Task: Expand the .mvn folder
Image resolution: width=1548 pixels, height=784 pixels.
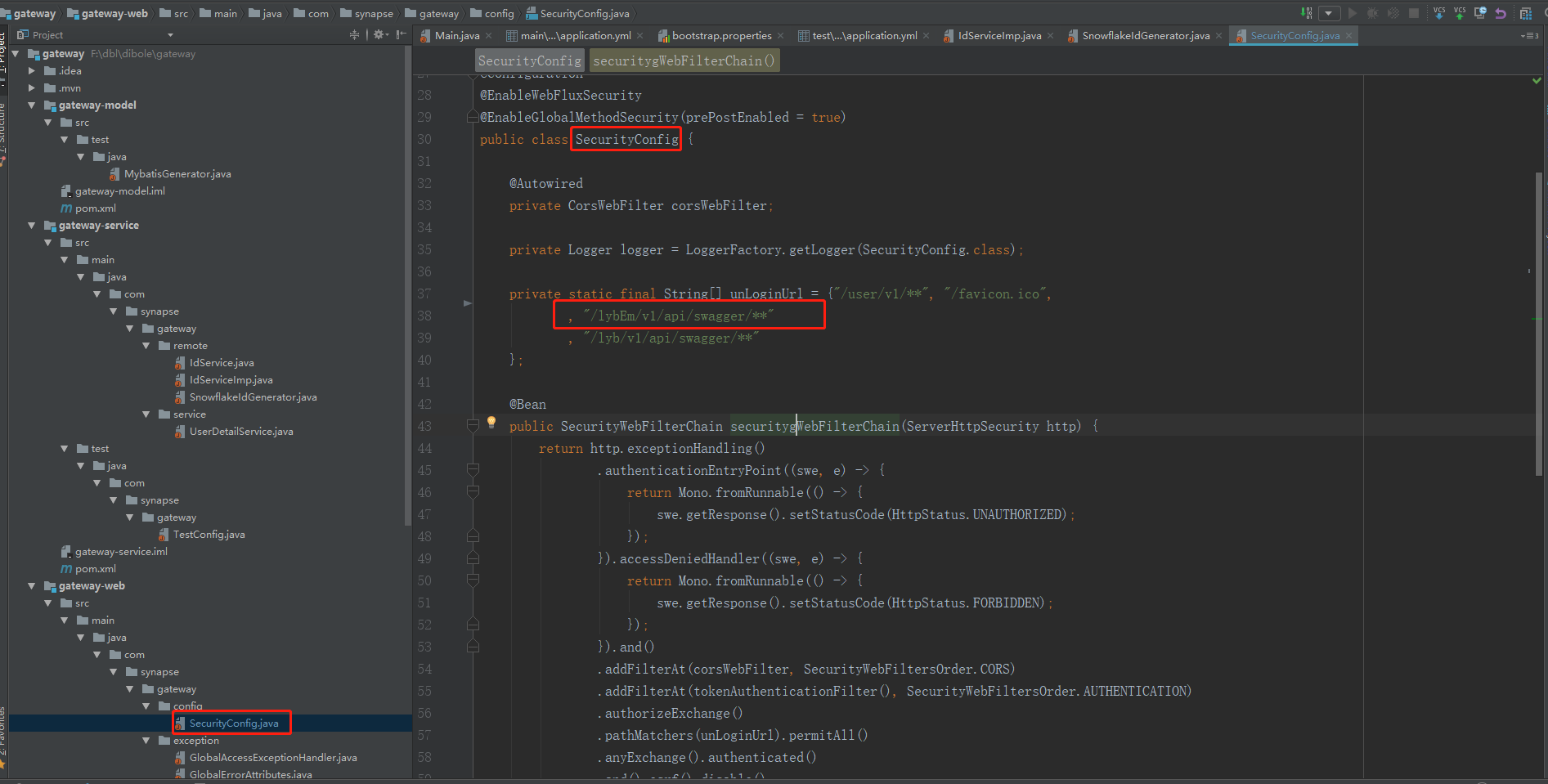Action: (x=31, y=87)
